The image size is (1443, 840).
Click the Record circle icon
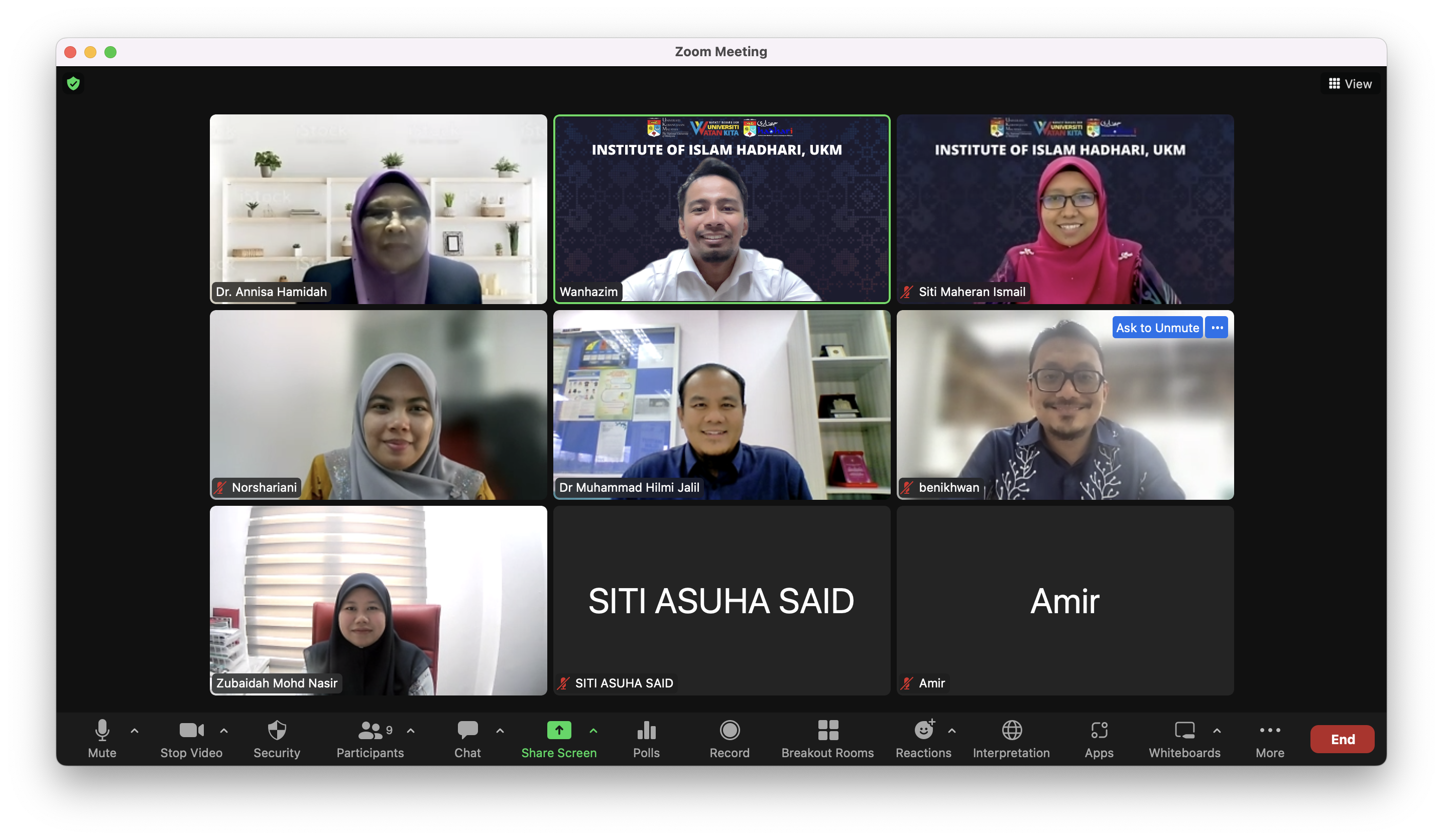(729, 731)
